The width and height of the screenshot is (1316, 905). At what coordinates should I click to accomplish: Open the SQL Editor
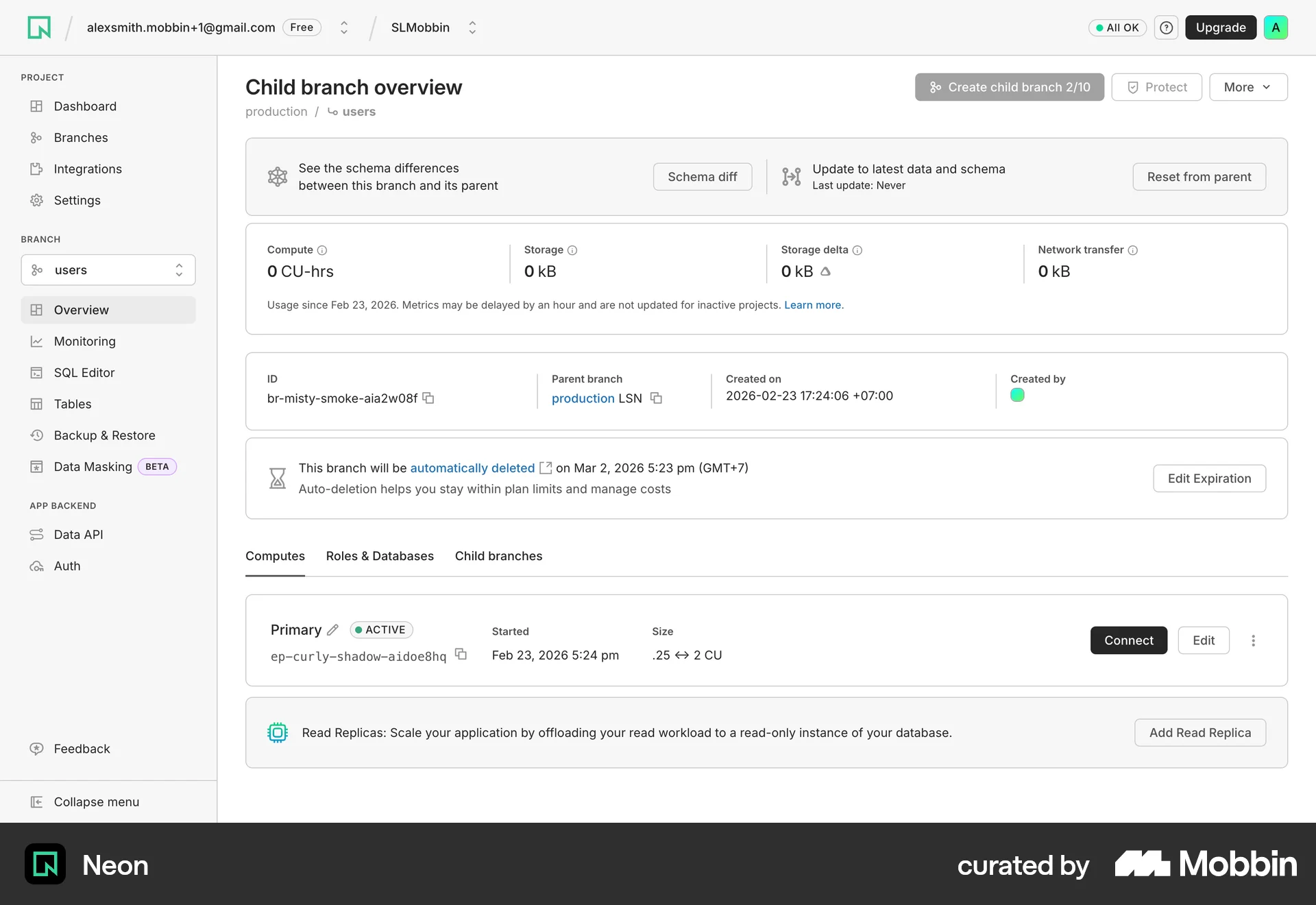pyautogui.click(x=108, y=373)
